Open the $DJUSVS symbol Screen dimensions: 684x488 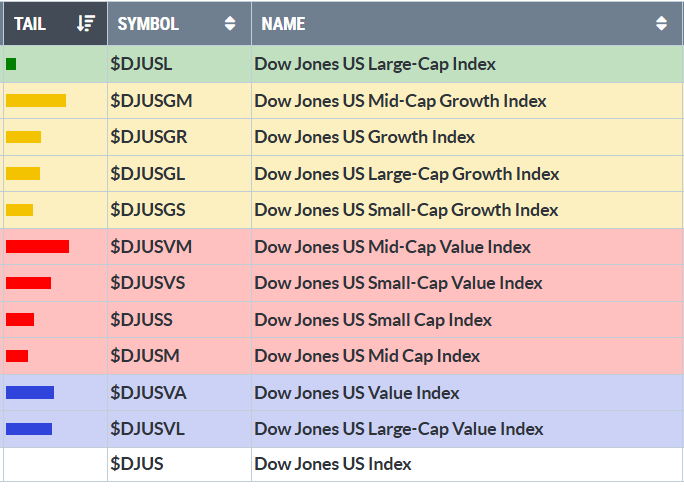(x=148, y=283)
